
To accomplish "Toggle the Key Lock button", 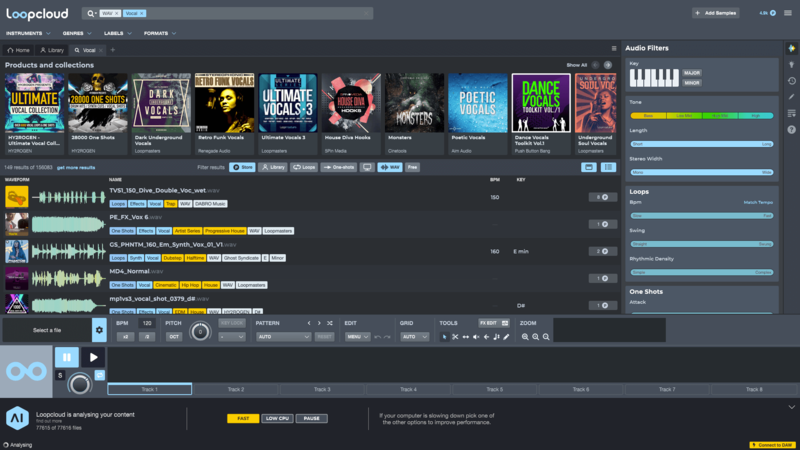I will [x=232, y=323].
